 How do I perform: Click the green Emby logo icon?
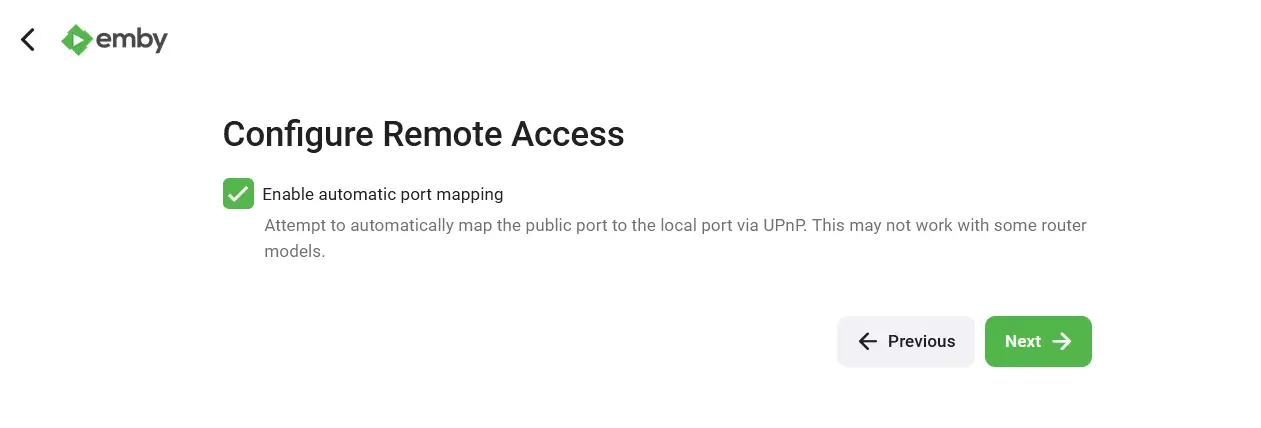point(77,40)
